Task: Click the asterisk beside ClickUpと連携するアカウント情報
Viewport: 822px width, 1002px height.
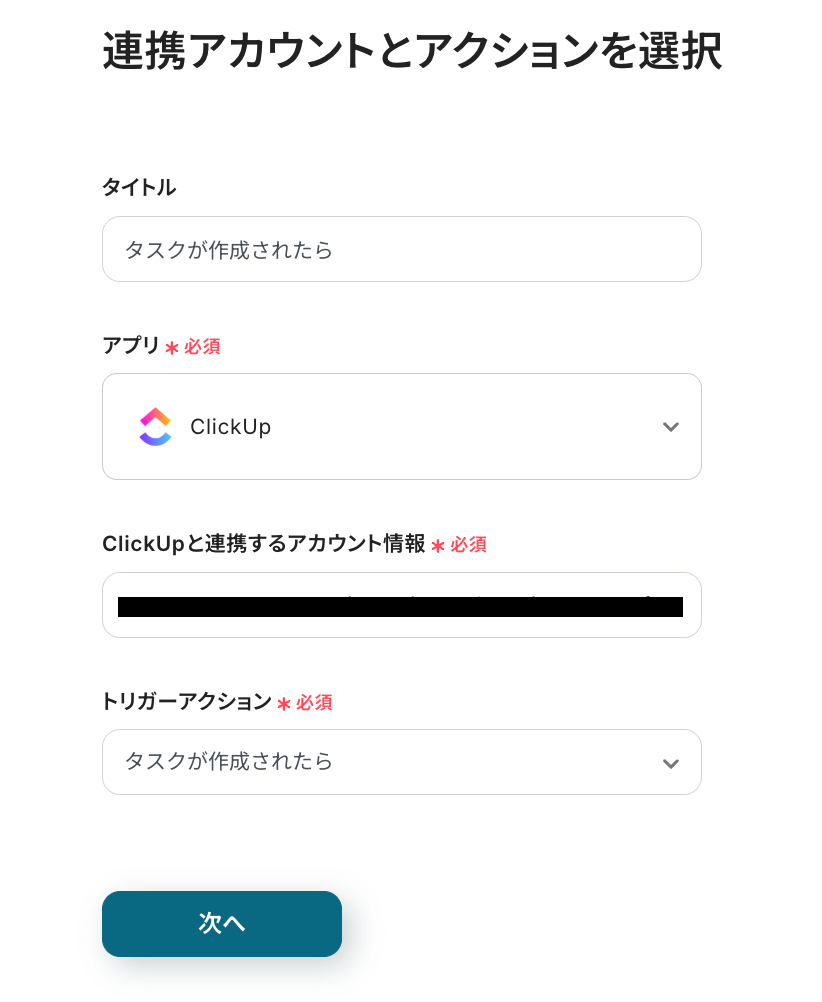Action: (x=438, y=546)
